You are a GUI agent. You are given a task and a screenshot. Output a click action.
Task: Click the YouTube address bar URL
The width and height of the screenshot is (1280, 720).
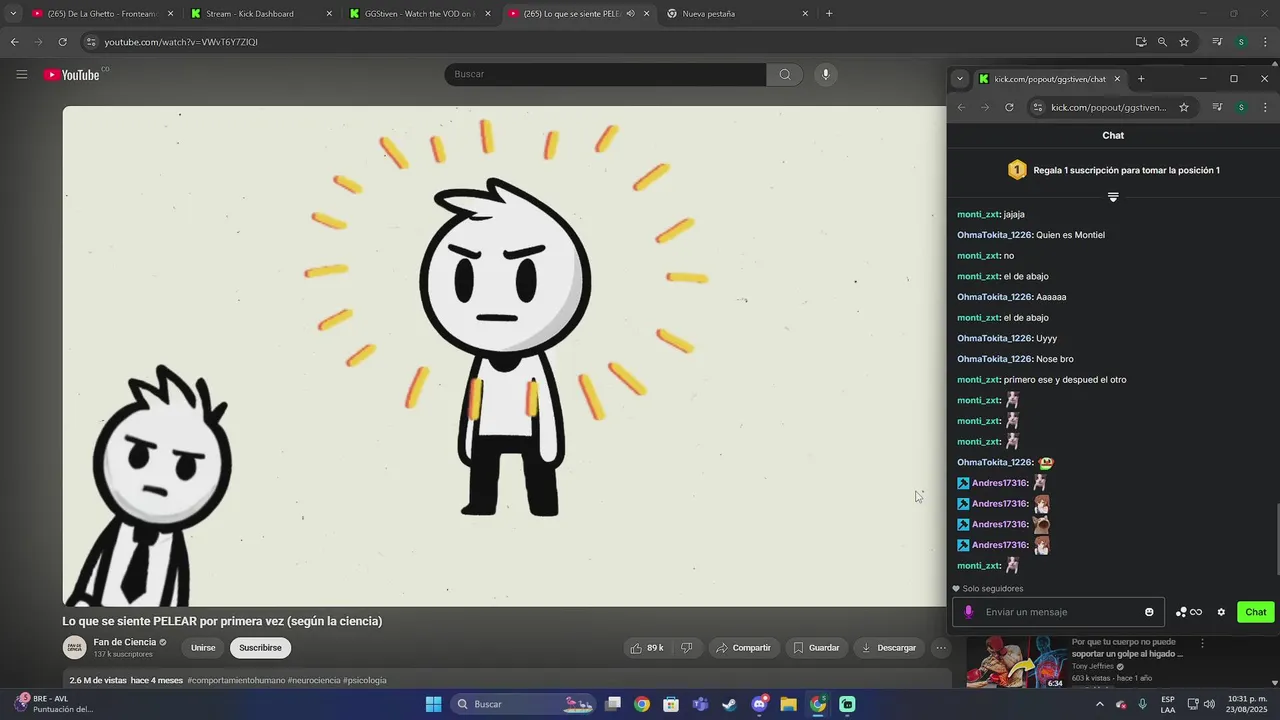181,42
